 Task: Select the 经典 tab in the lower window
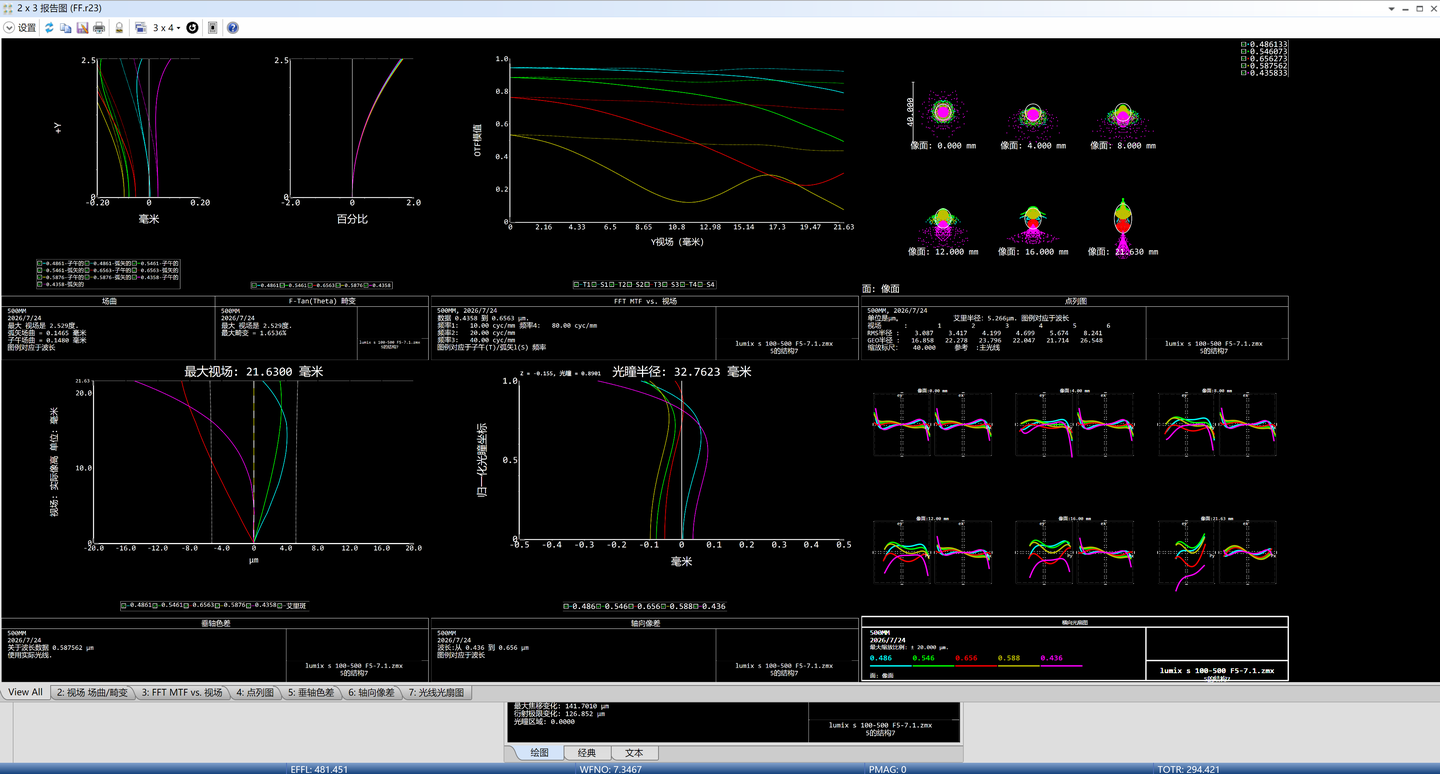coord(587,753)
